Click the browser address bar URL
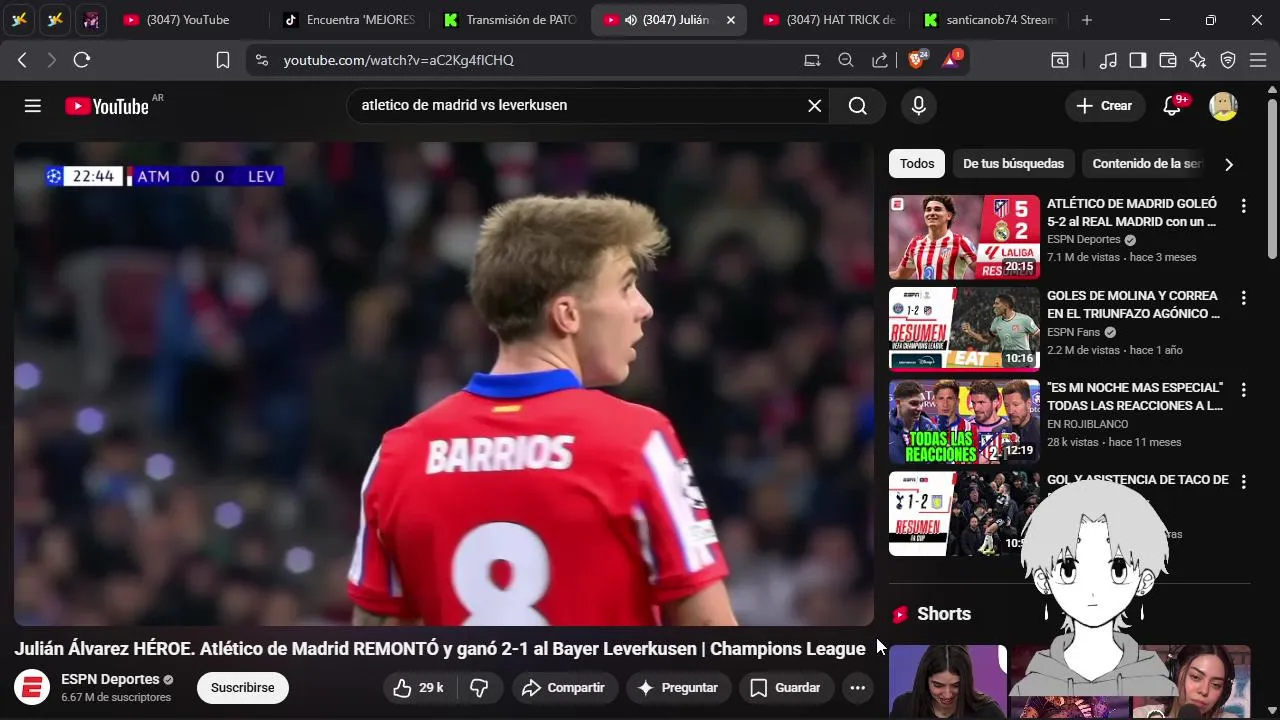The height and width of the screenshot is (720, 1280). click(398, 60)
